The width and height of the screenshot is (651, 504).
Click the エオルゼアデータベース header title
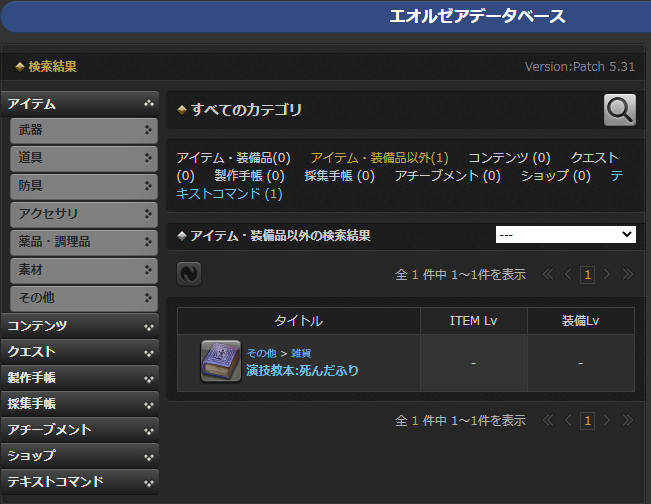coord(477,17)
